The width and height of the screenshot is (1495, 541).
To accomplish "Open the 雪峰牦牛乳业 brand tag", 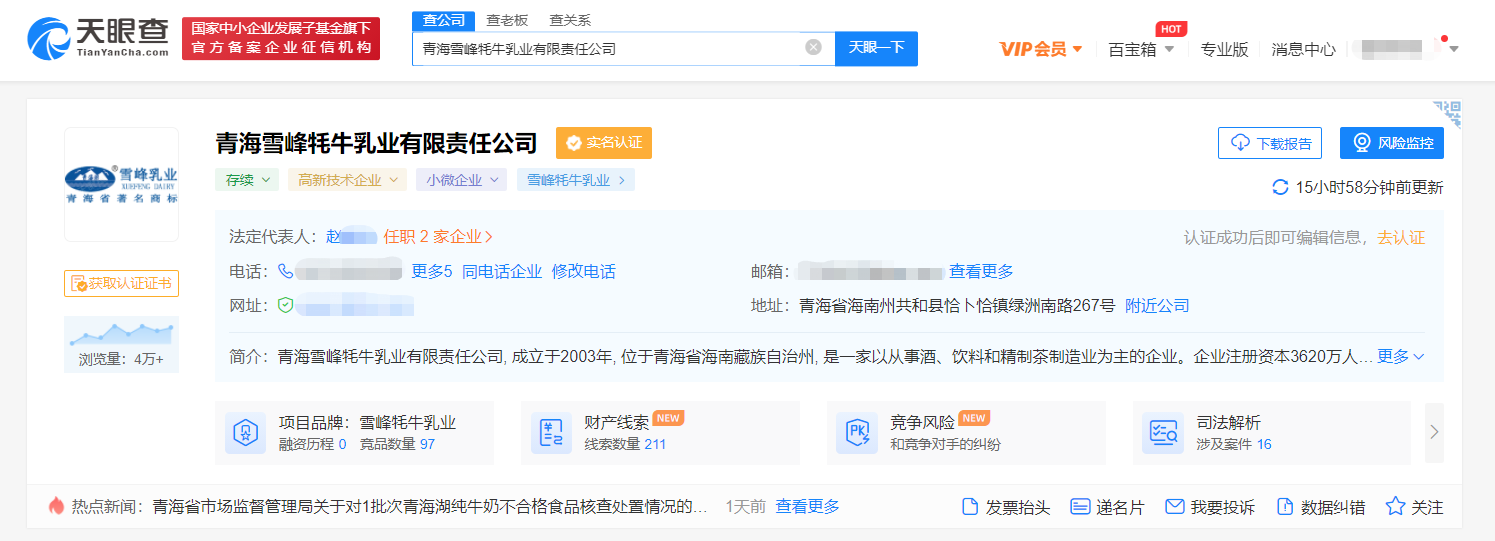I will [x=575, y=180].
